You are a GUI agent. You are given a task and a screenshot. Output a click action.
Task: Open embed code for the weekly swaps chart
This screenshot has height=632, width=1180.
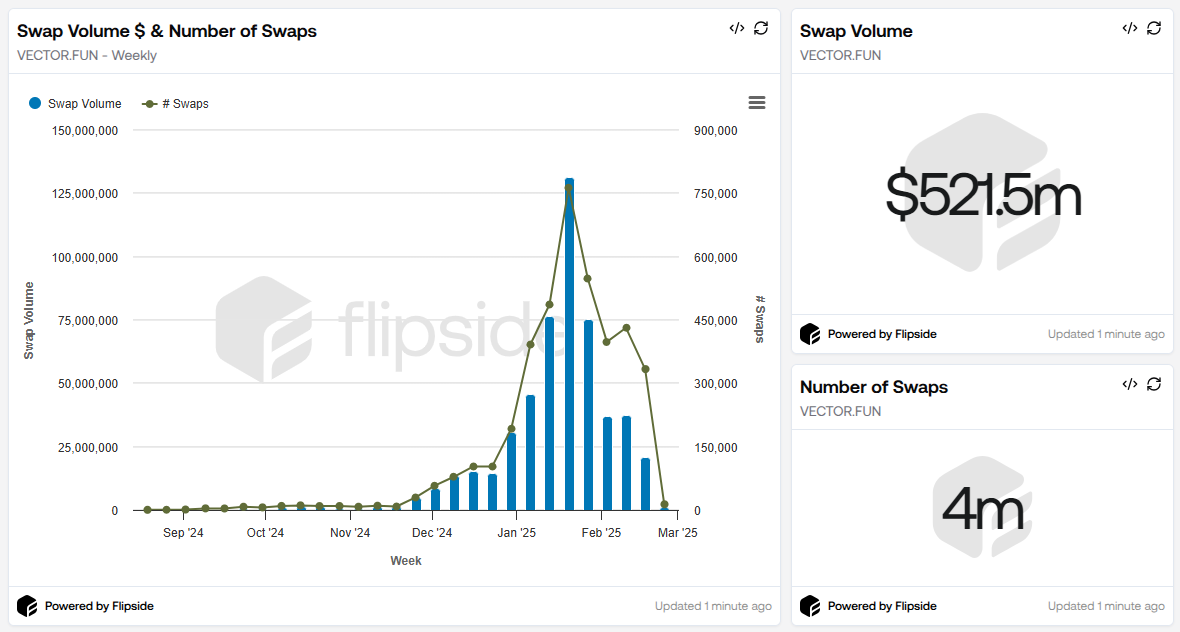click(737, 28)
